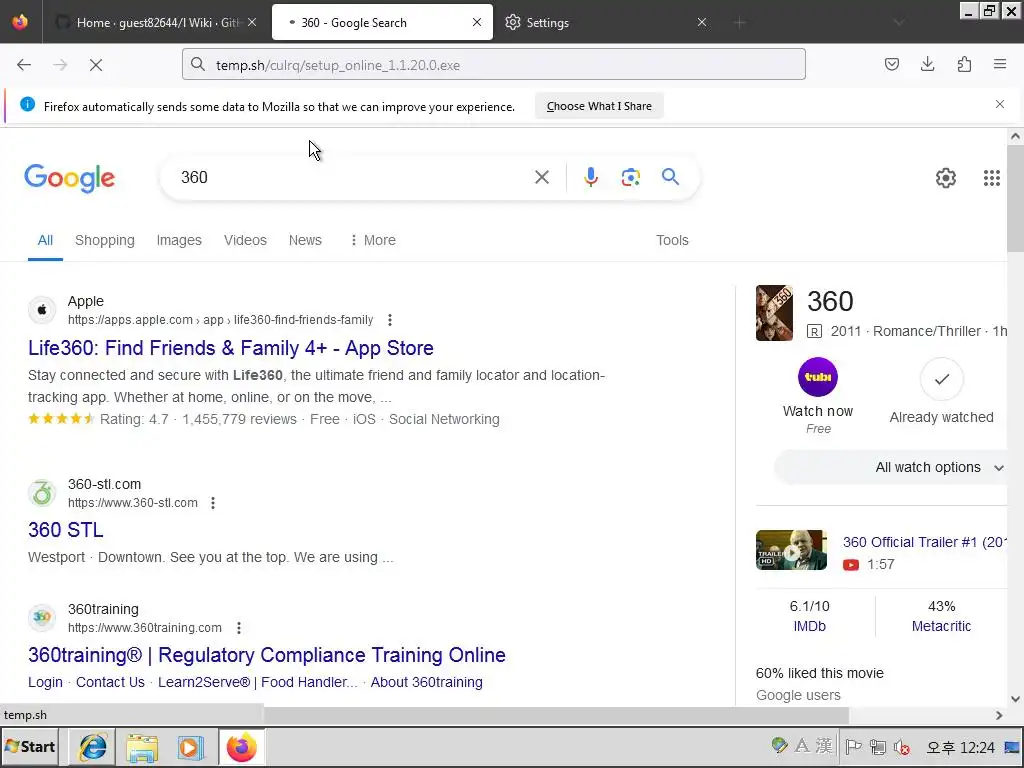Viewport: 1024px width, 768px height.
Task: Open a new tab with plus button
Action: click(739, 23)
